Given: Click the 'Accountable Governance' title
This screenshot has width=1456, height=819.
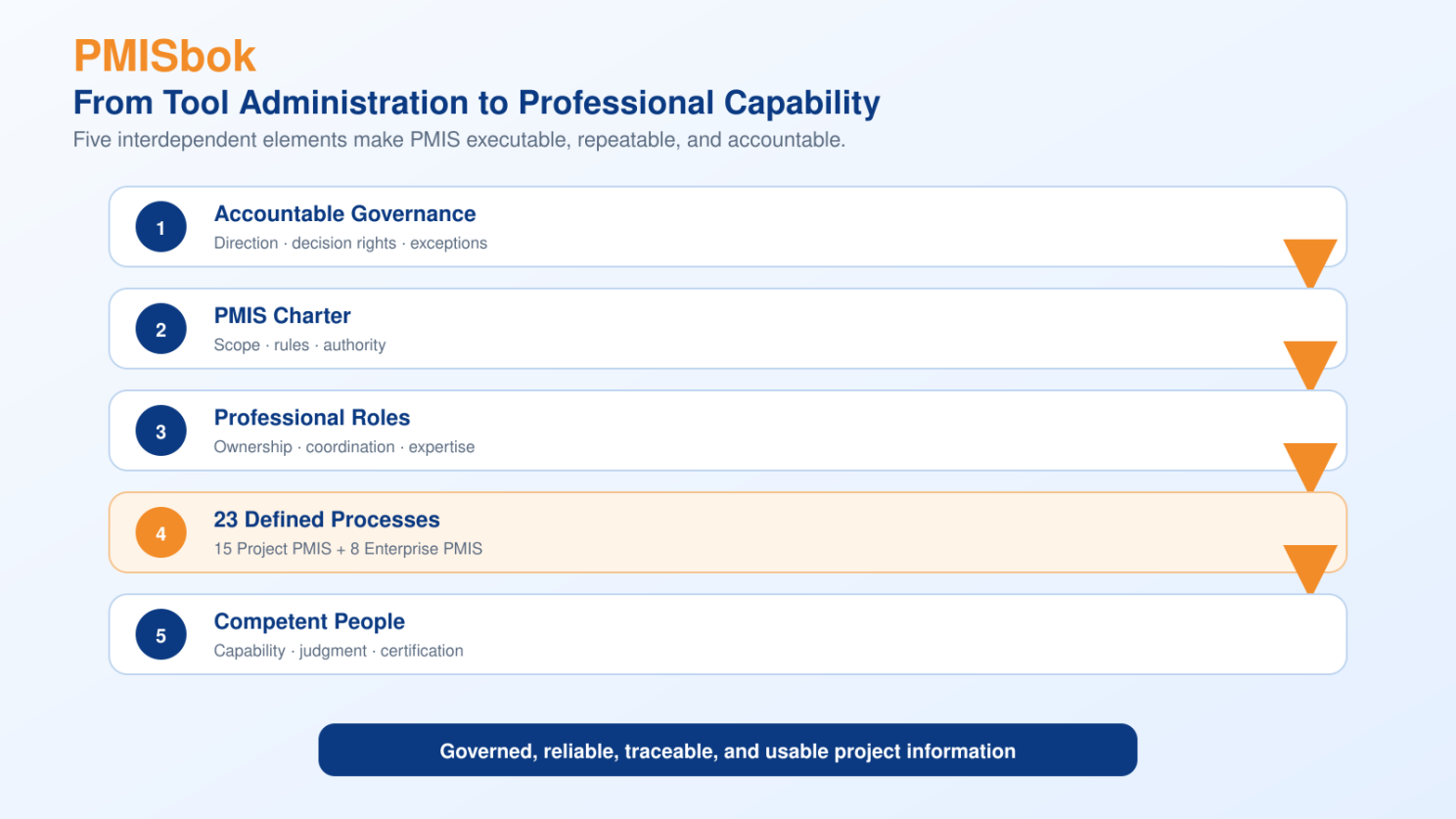Looking at the screenshot, I should point(344,213).
